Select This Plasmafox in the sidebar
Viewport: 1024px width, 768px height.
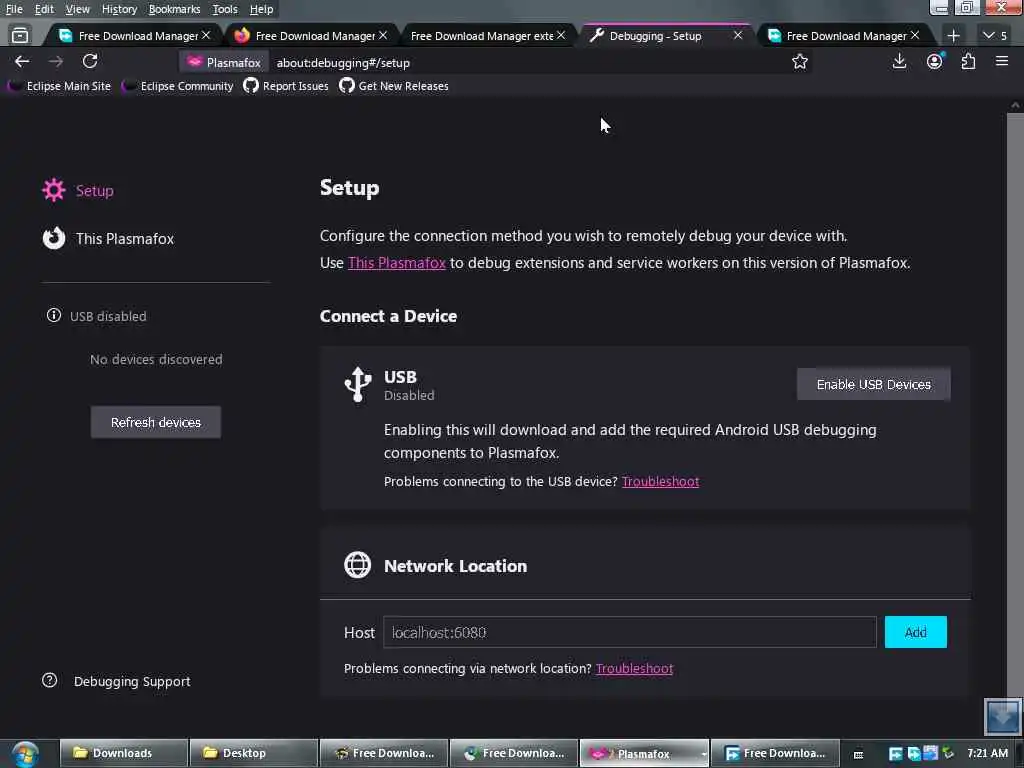108,238
